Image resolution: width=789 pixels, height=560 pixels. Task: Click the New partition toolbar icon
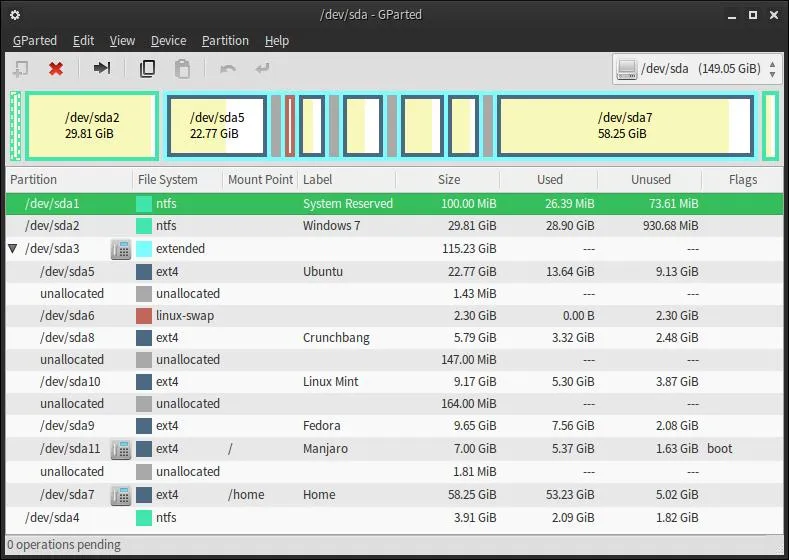click(x=21, y=69)
